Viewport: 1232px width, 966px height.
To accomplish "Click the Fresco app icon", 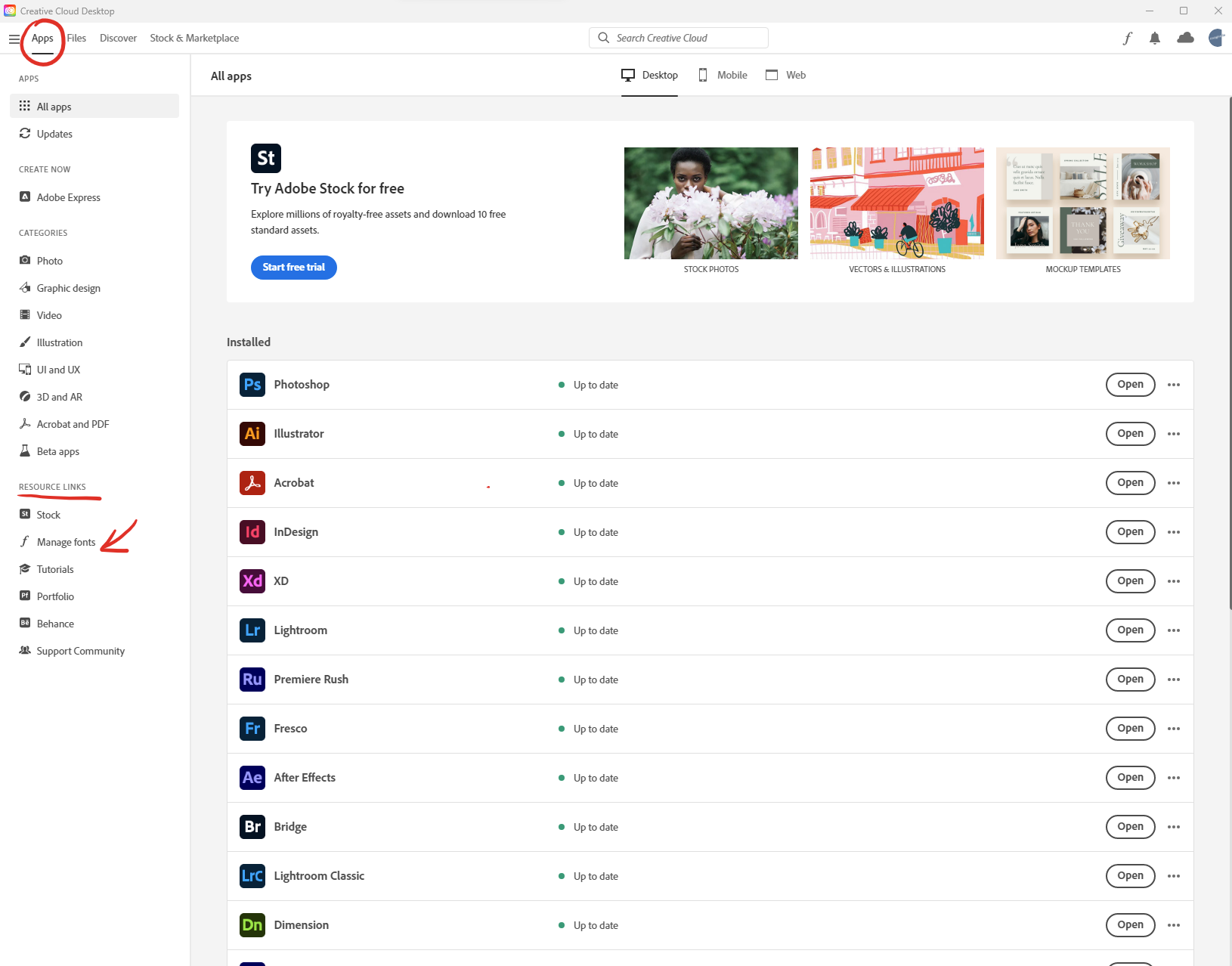I will pyautogui.click(x=252, y=729).
